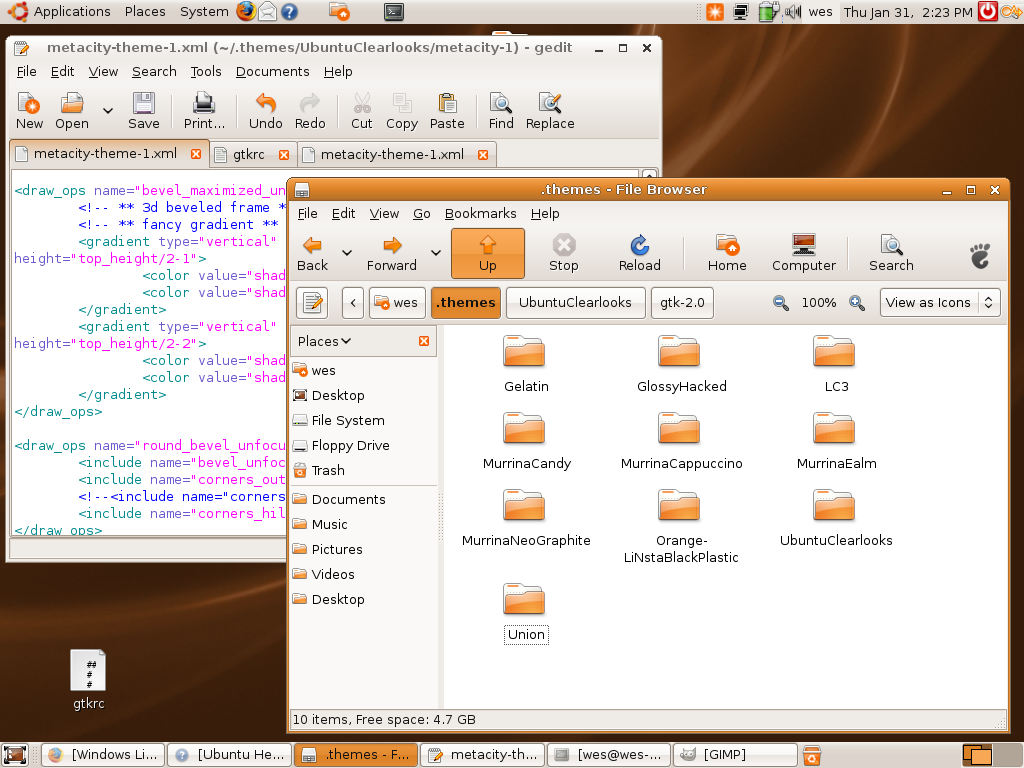The image size is (1024, 768).
Task: Click the wes path bar button
Action: click(397, 302)
